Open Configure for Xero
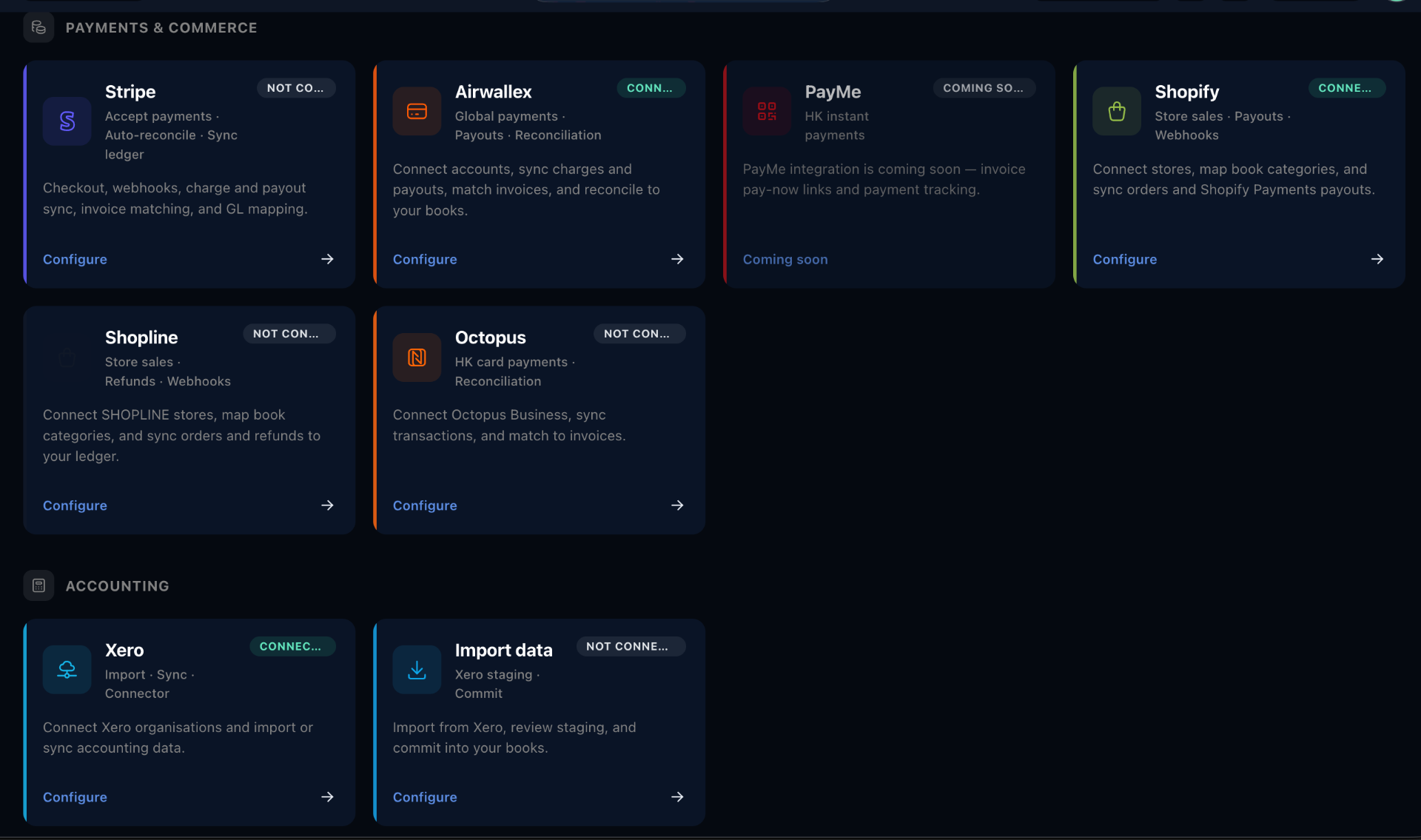The image size is (1421, 840). (x=75, y=797)
